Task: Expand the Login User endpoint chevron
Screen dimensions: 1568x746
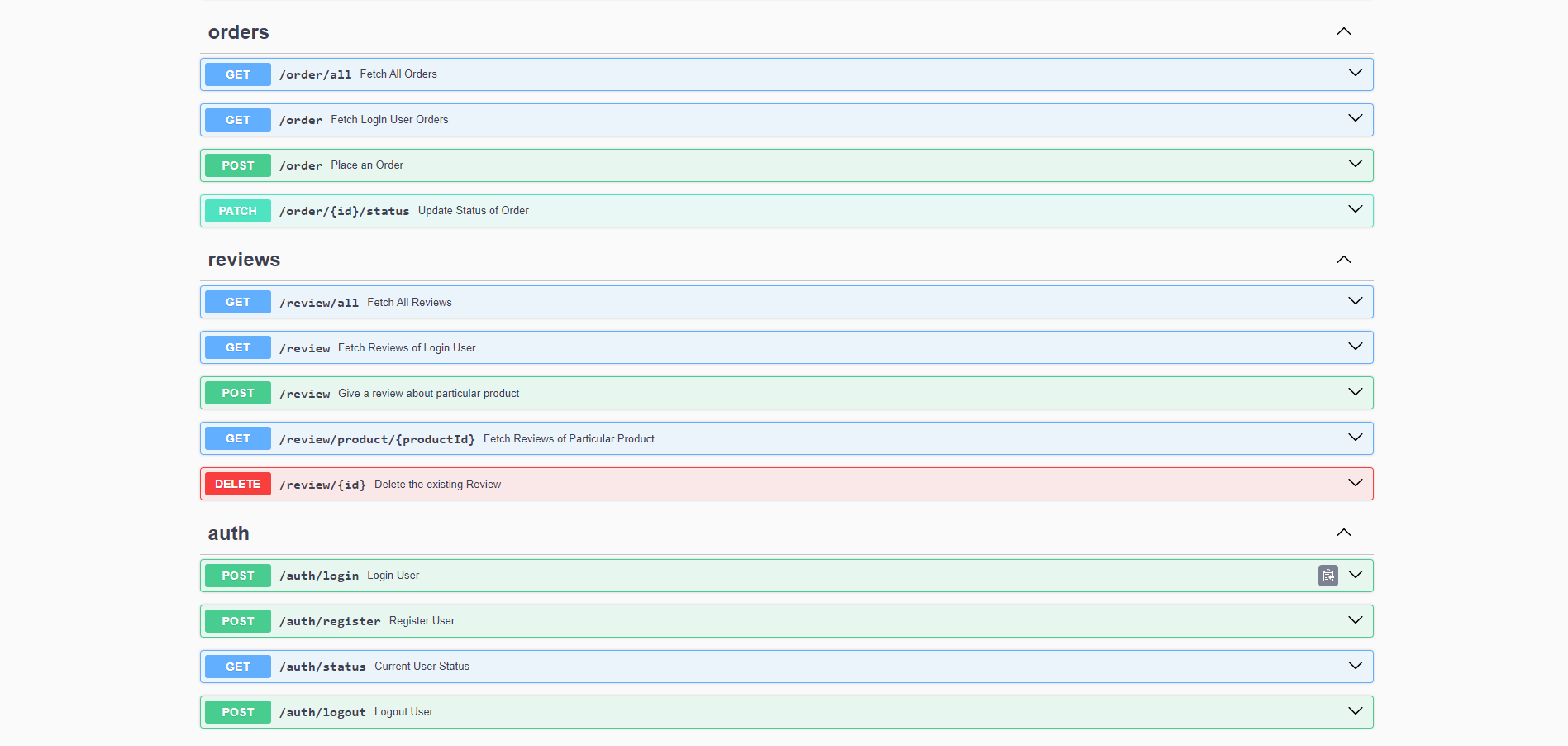Action: [1356, 575]
